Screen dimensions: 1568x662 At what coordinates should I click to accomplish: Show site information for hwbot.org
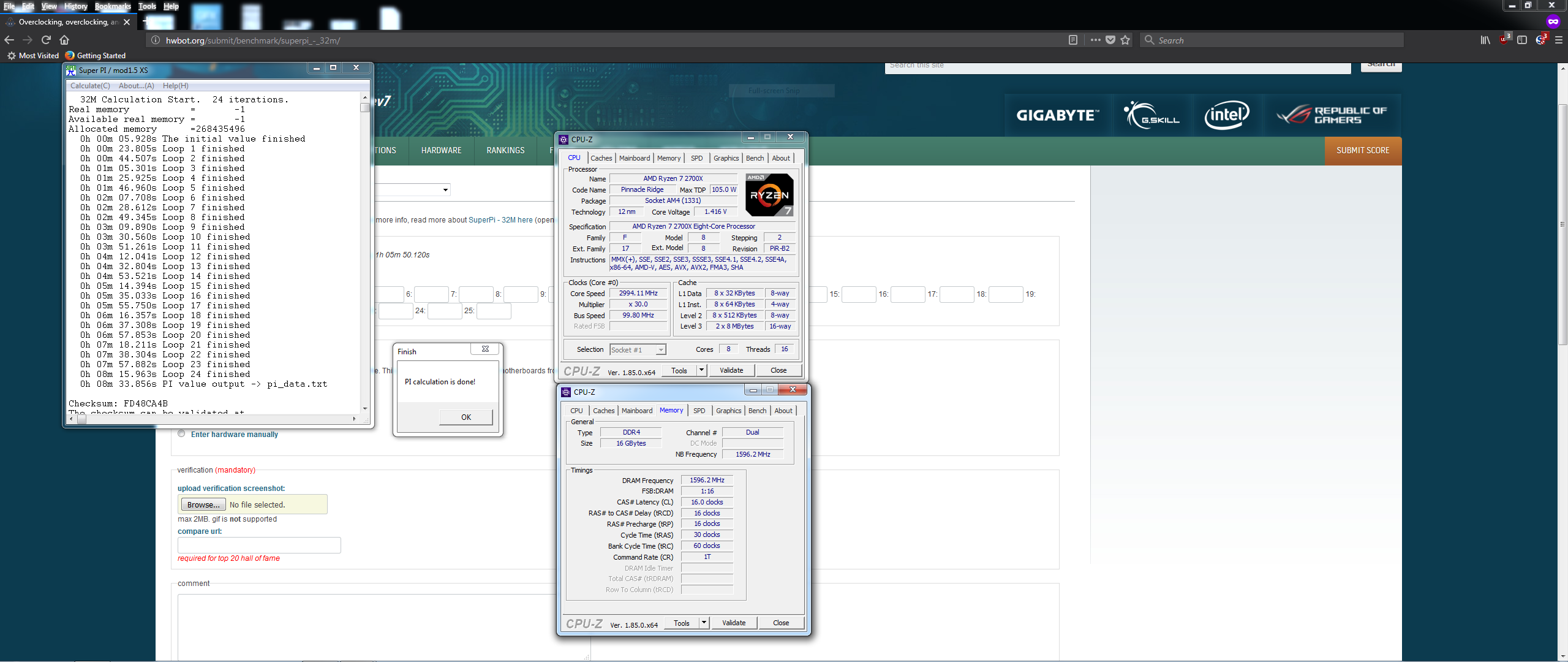pos(156,40)
